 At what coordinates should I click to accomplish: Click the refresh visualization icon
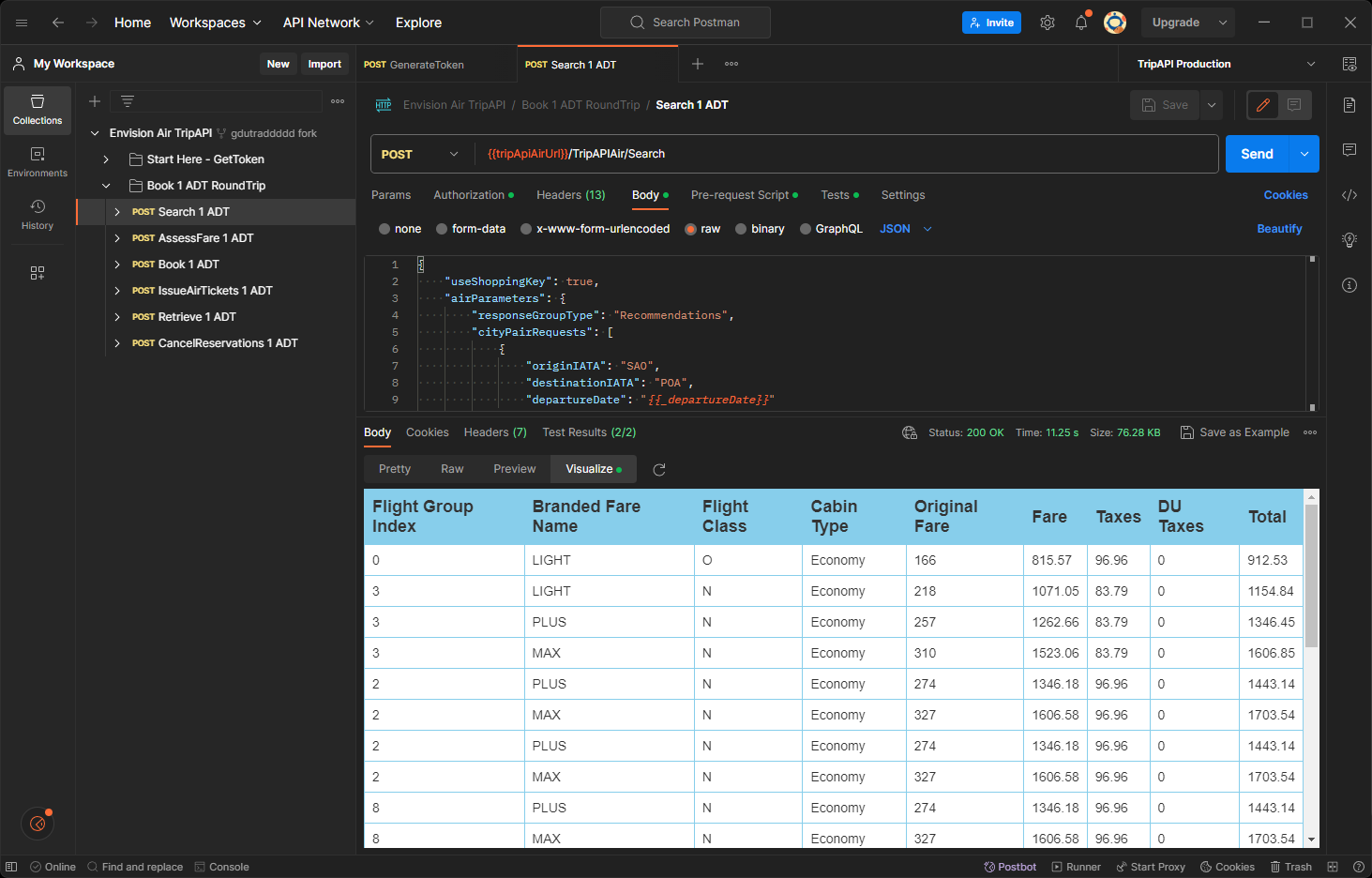click(659, 470)
